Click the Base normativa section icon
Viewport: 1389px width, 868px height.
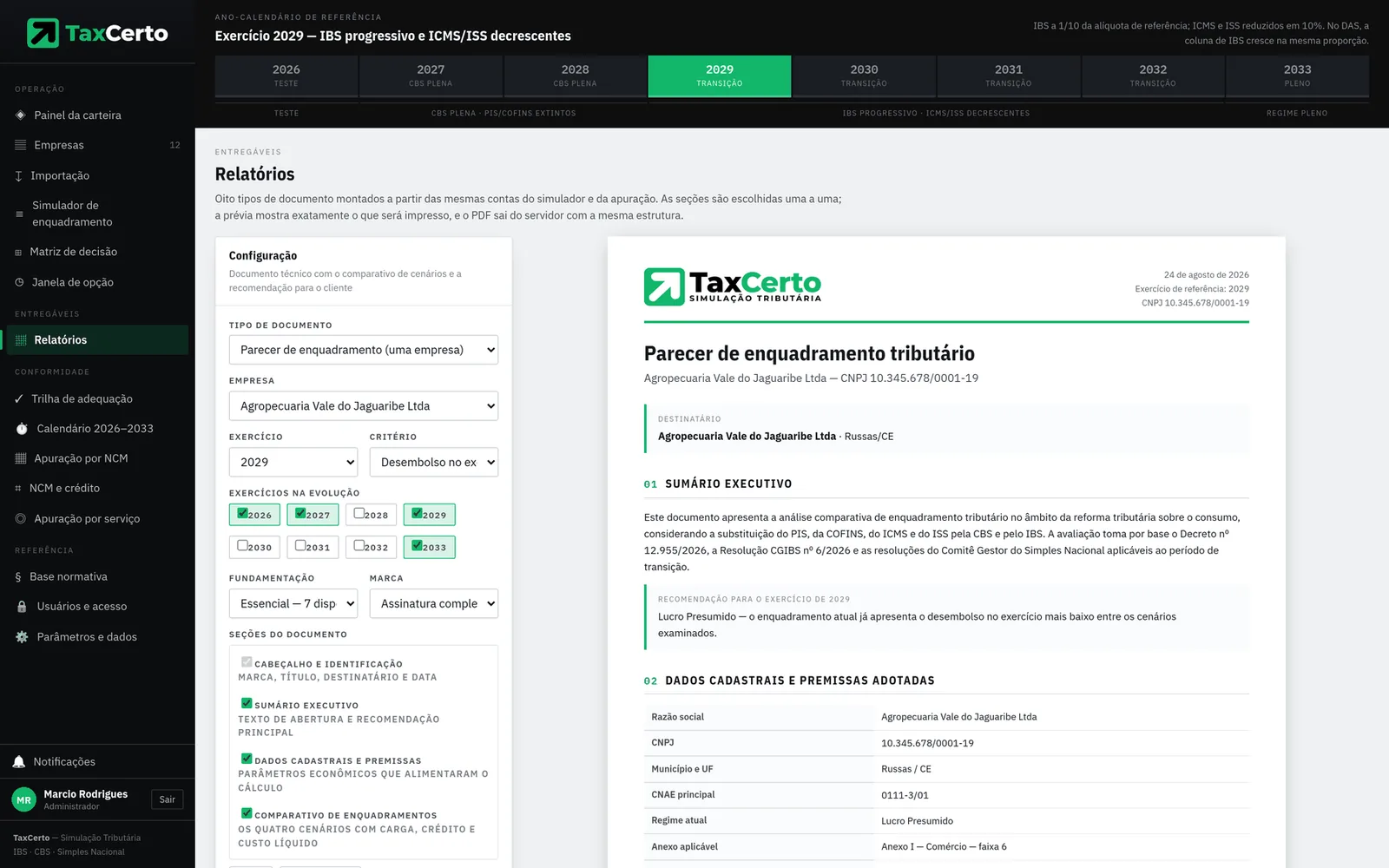pyautogui.click(x=18, y=576)
